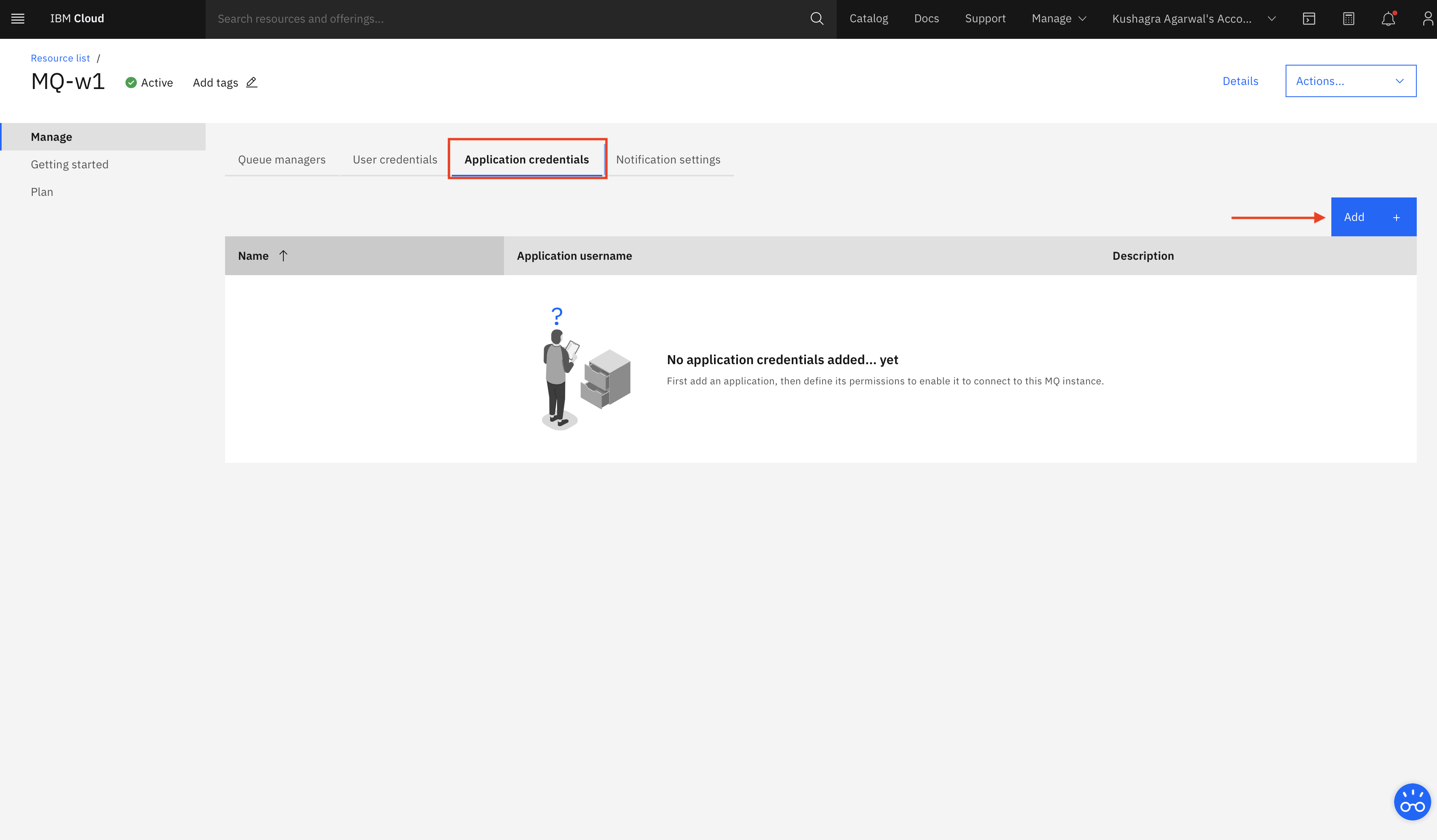Switch to the User credentials tab
The width and height of the screenshot is (1437, 840).
pos(395,159)
